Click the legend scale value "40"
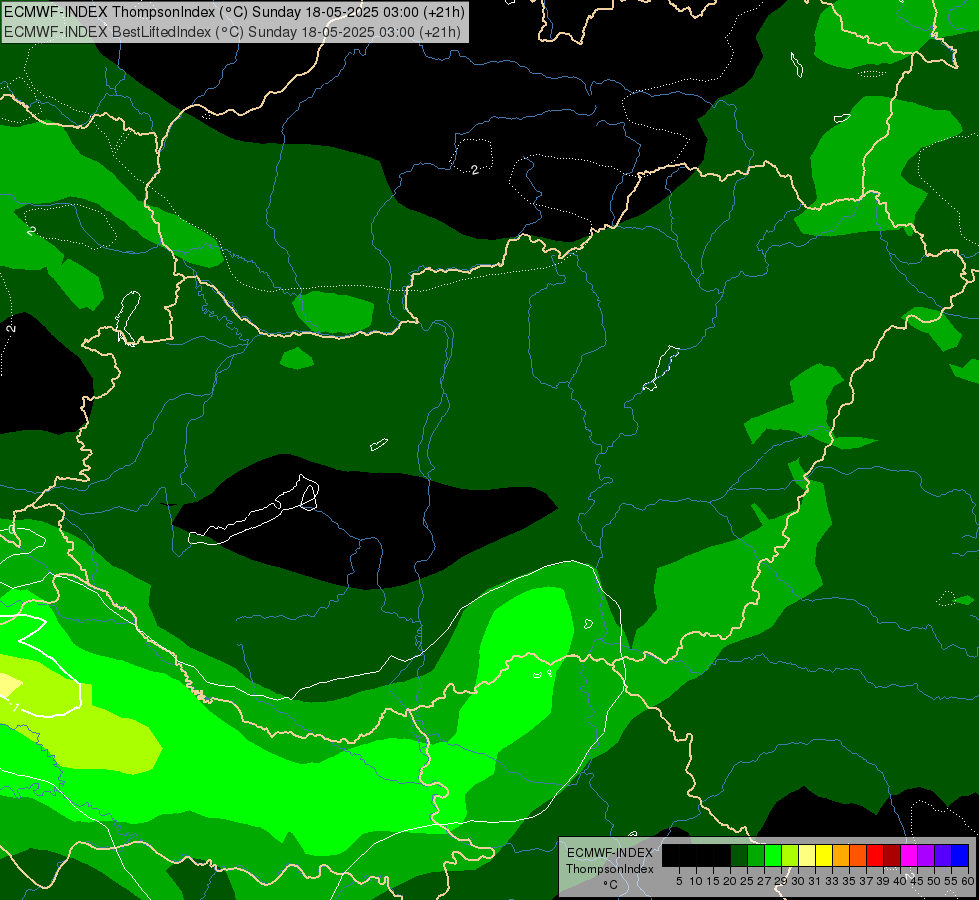The width and height of the screenshot is (979, 900). click(900, 881)
